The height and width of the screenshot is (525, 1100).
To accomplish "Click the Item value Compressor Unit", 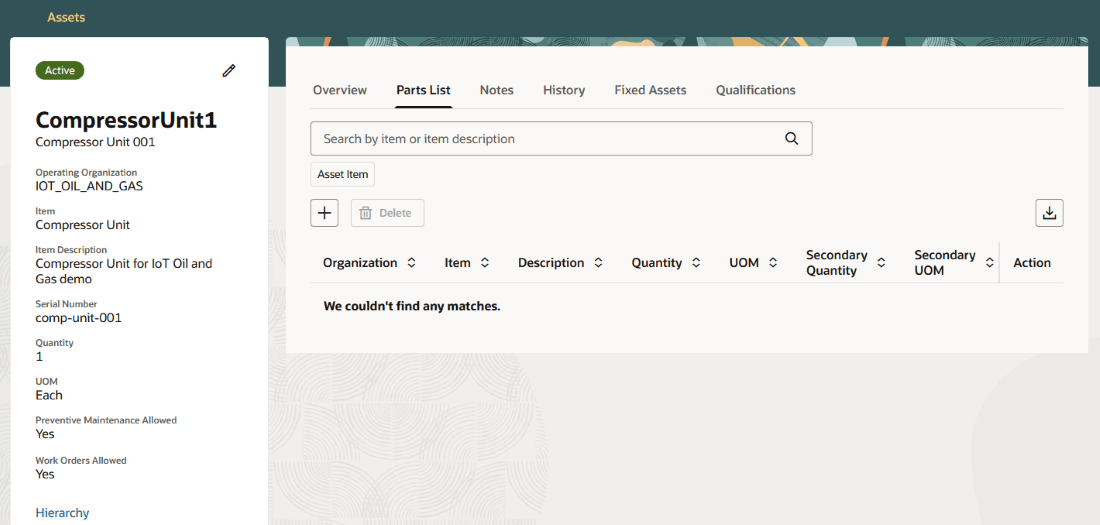I will (x=82, y=225).
